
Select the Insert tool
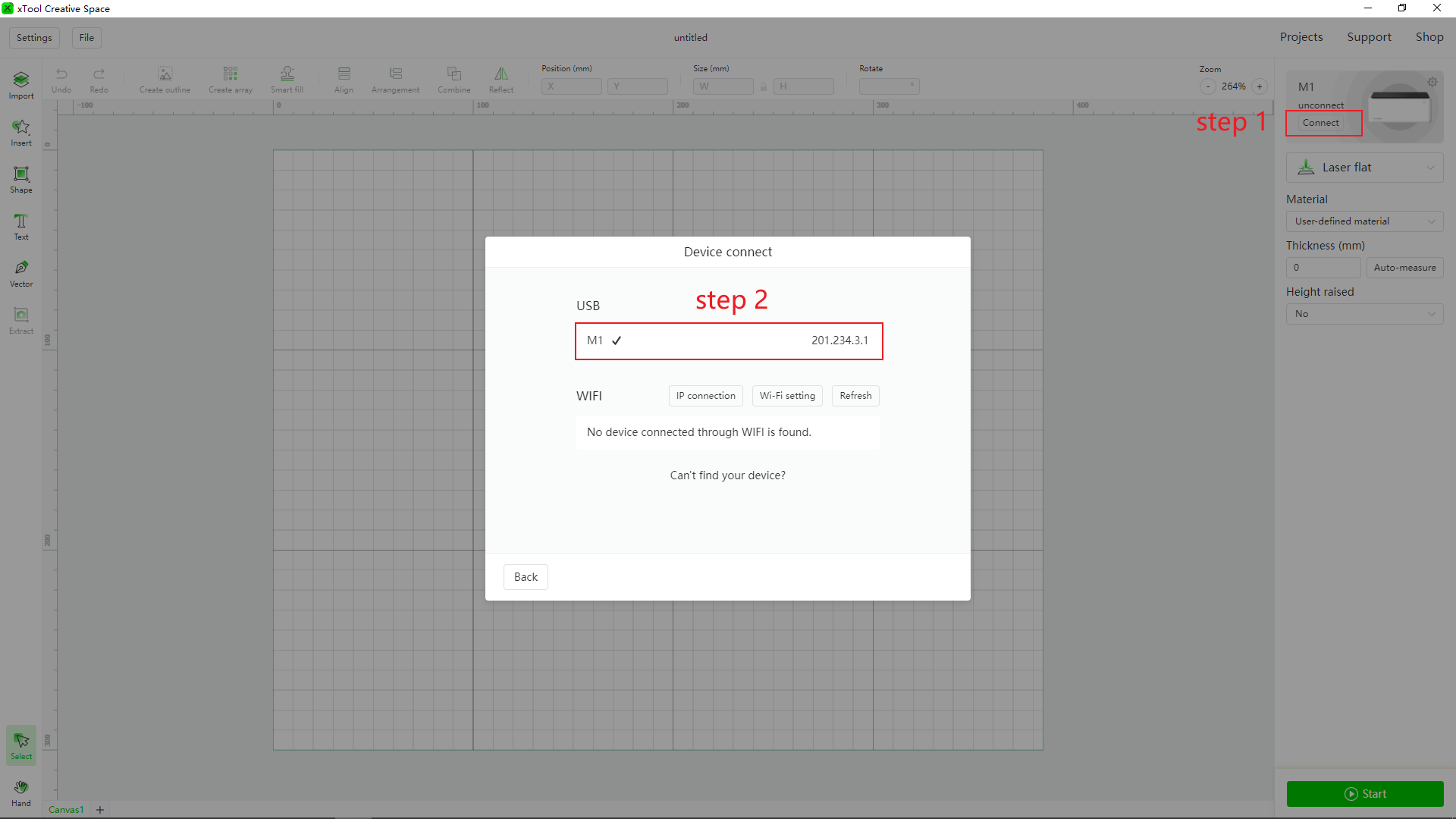21,132
